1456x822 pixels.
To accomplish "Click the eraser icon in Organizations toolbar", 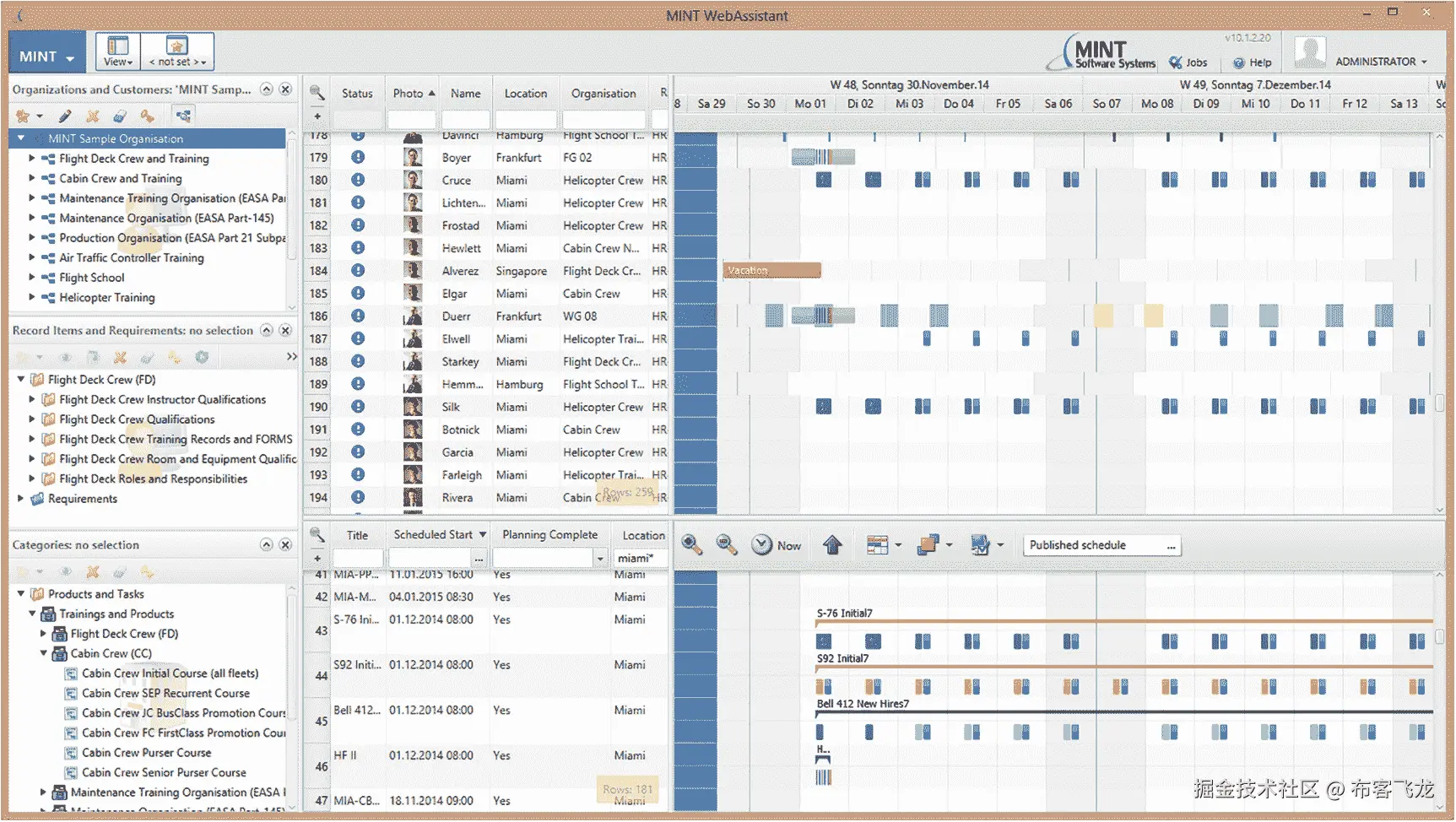I will [120, 116].
